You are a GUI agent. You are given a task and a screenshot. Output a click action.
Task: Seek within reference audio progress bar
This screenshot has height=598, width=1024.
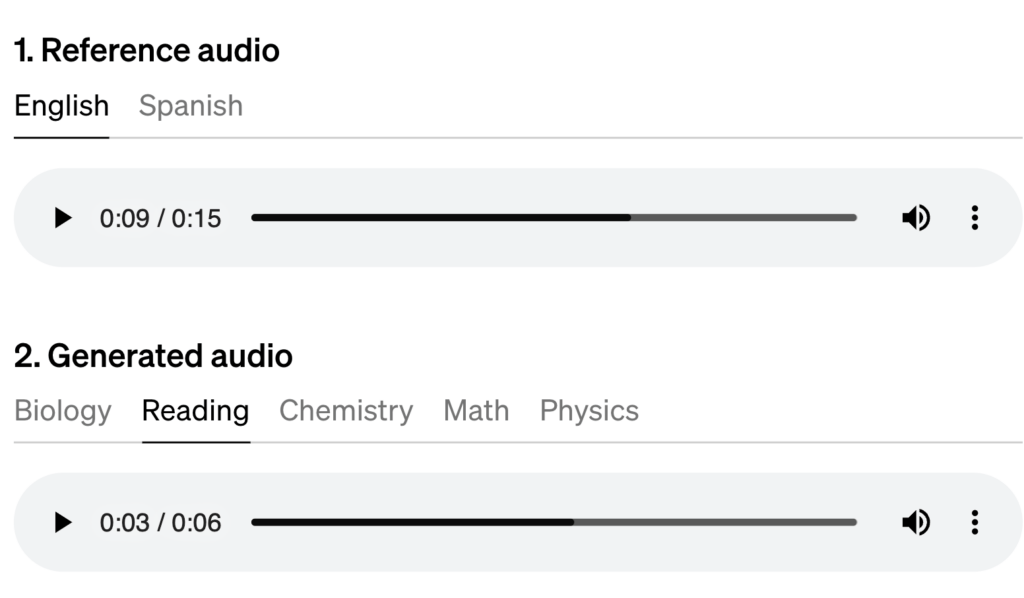click(554, 218)
